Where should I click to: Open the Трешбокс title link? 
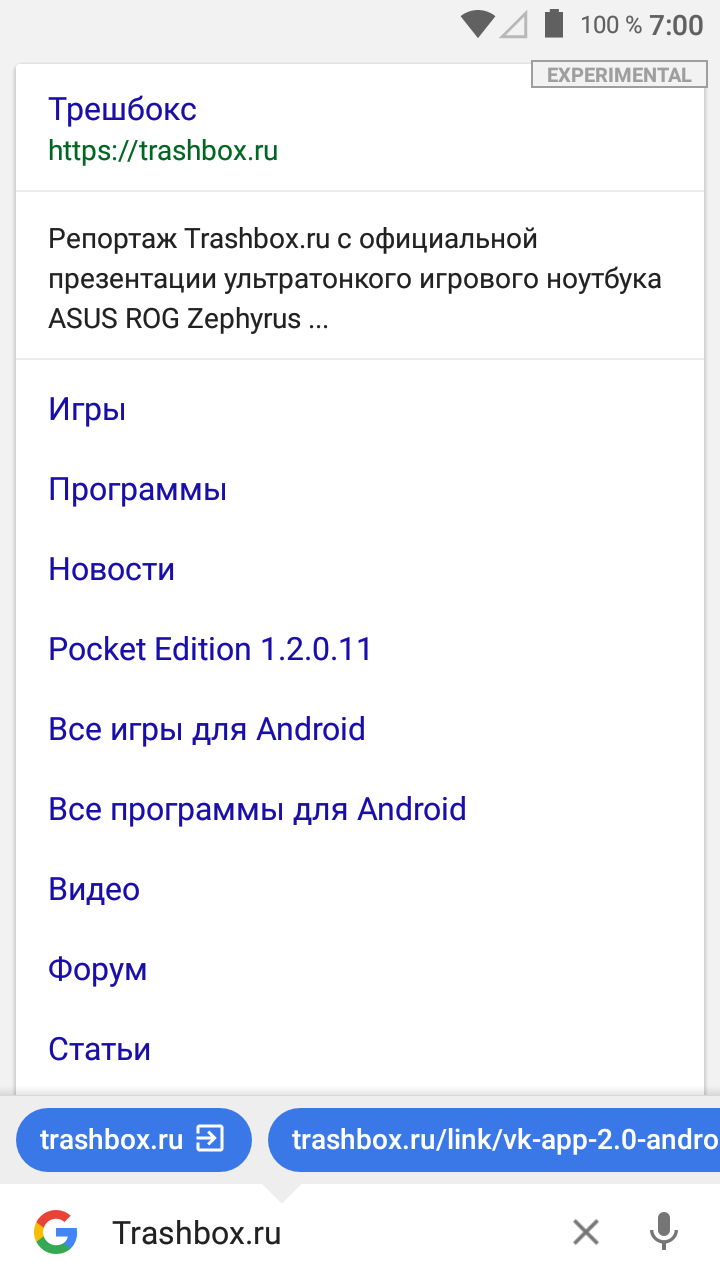pyautogui.click(x=122, y=110)
